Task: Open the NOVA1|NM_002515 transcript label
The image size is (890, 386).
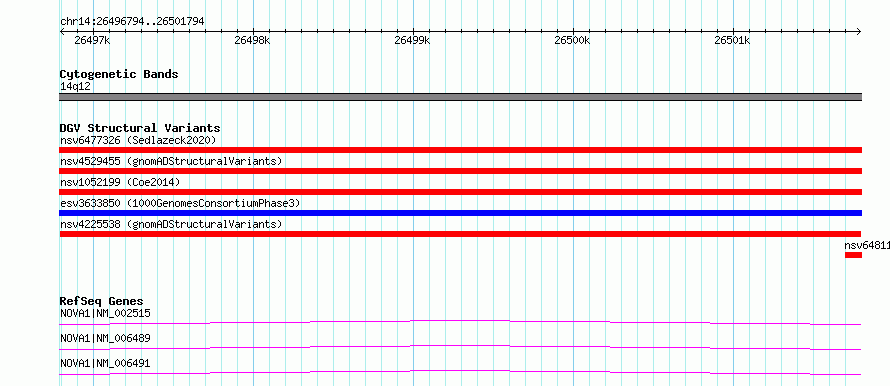Action: 105,313
